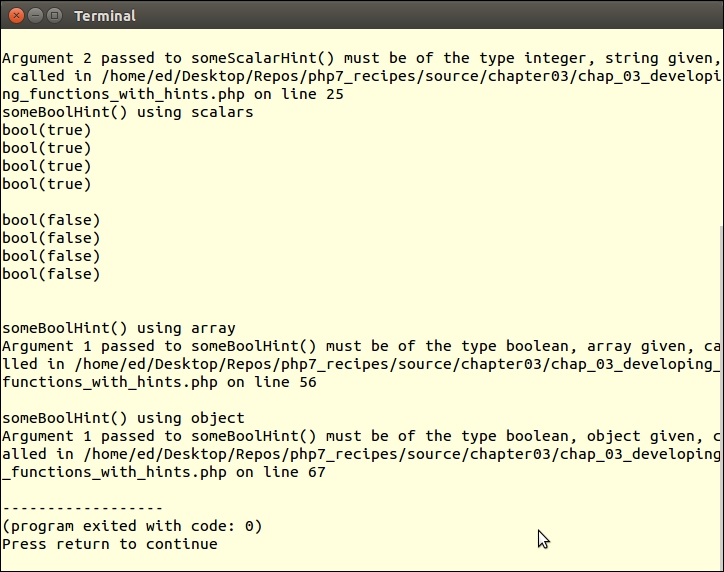Close the Terminal window
Viewport: 724px width, 572px height.
15,15
